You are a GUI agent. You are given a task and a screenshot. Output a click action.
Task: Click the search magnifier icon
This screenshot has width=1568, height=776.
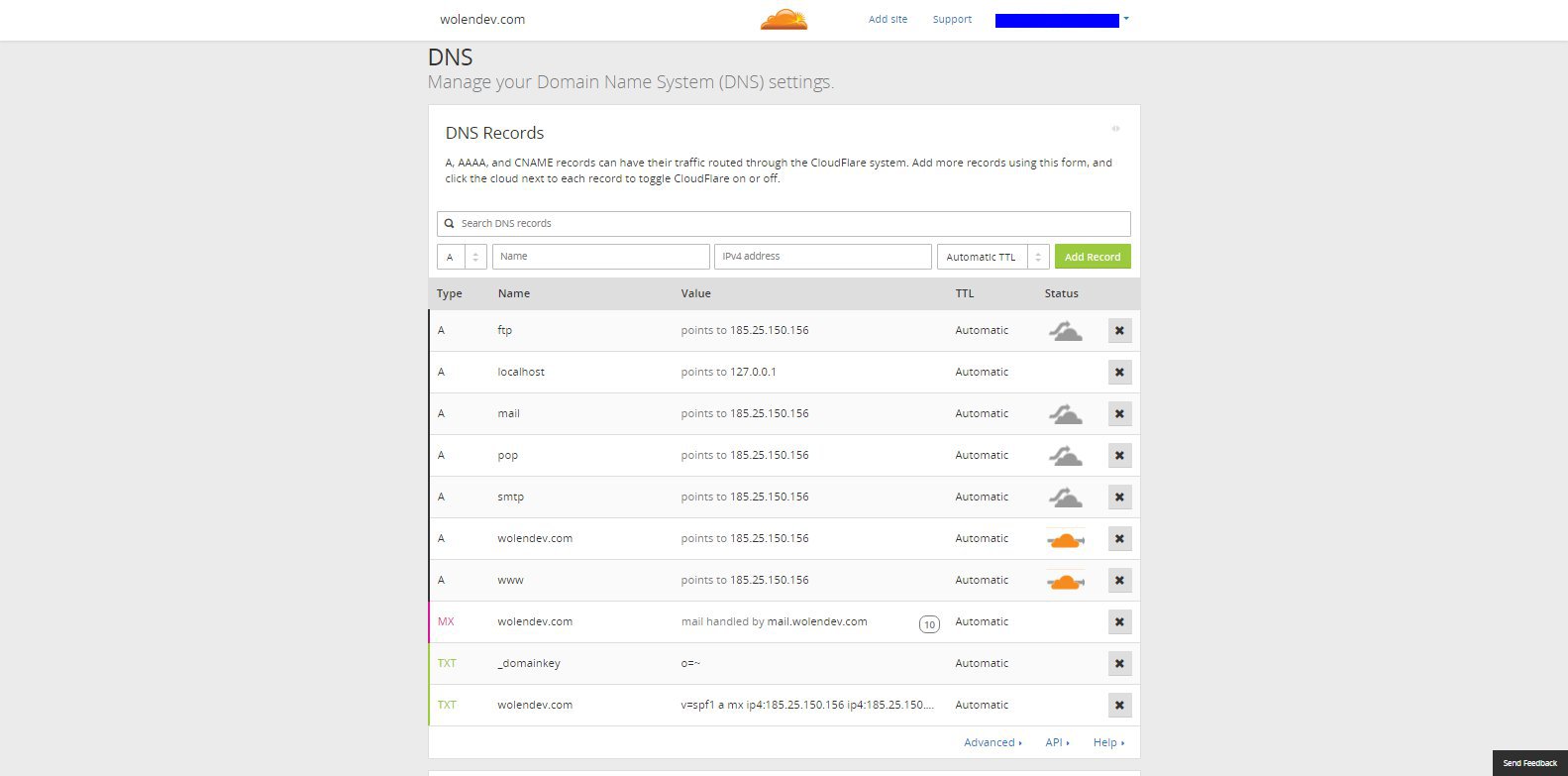pyautogui.click(x=449, y=224)
